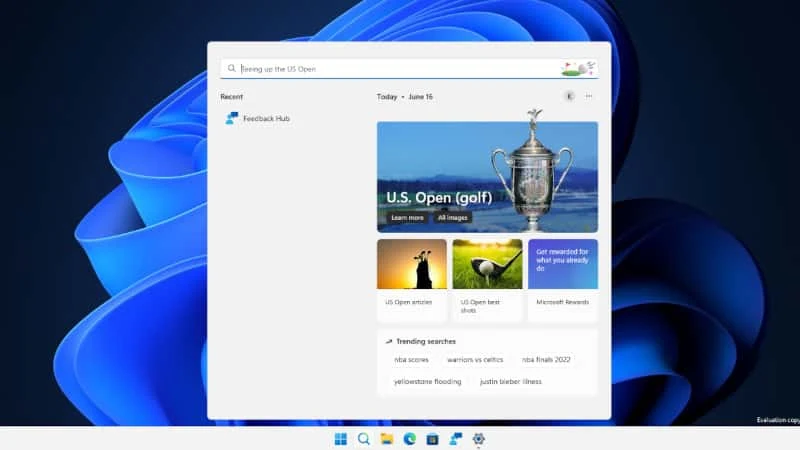The height and width of the screenshot is (450, 800).
Task: Open the three-dots more options menu
Action: [589, 96]
